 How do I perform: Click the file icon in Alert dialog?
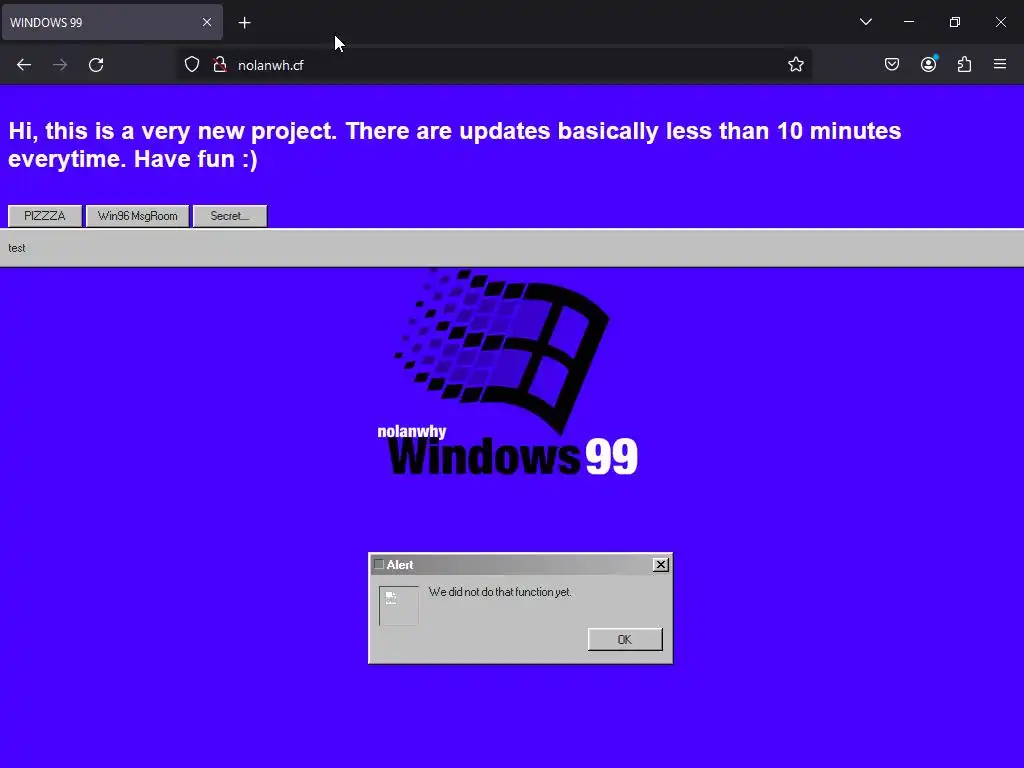click(398, 605)
